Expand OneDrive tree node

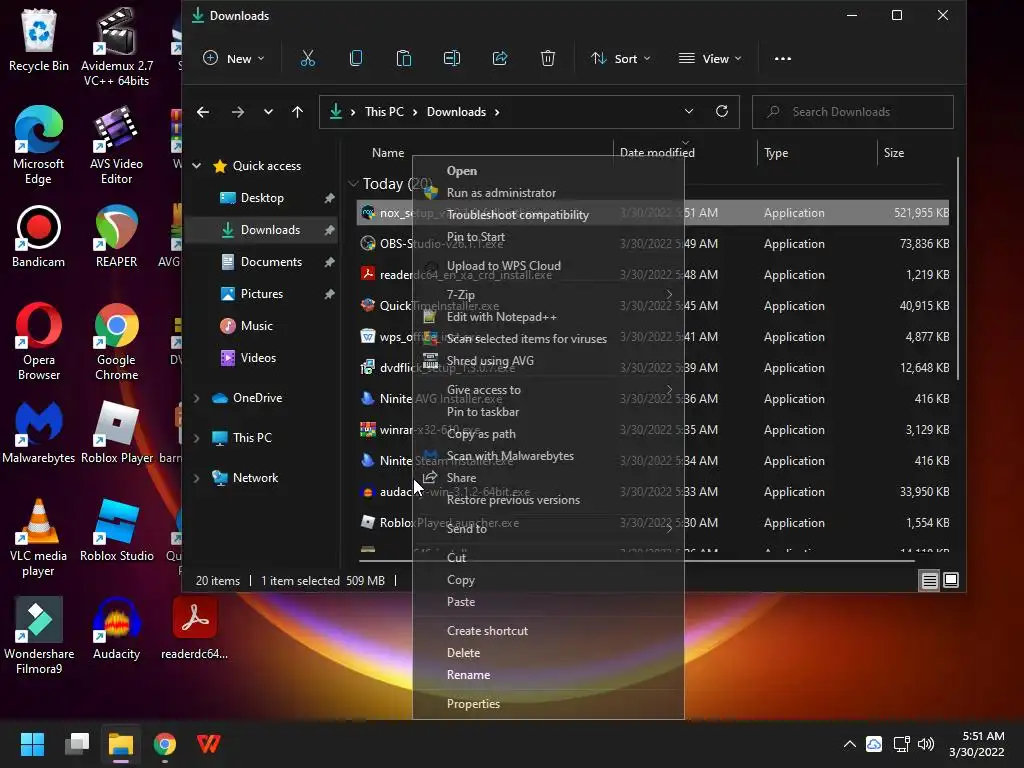click(x=197, y=398)
